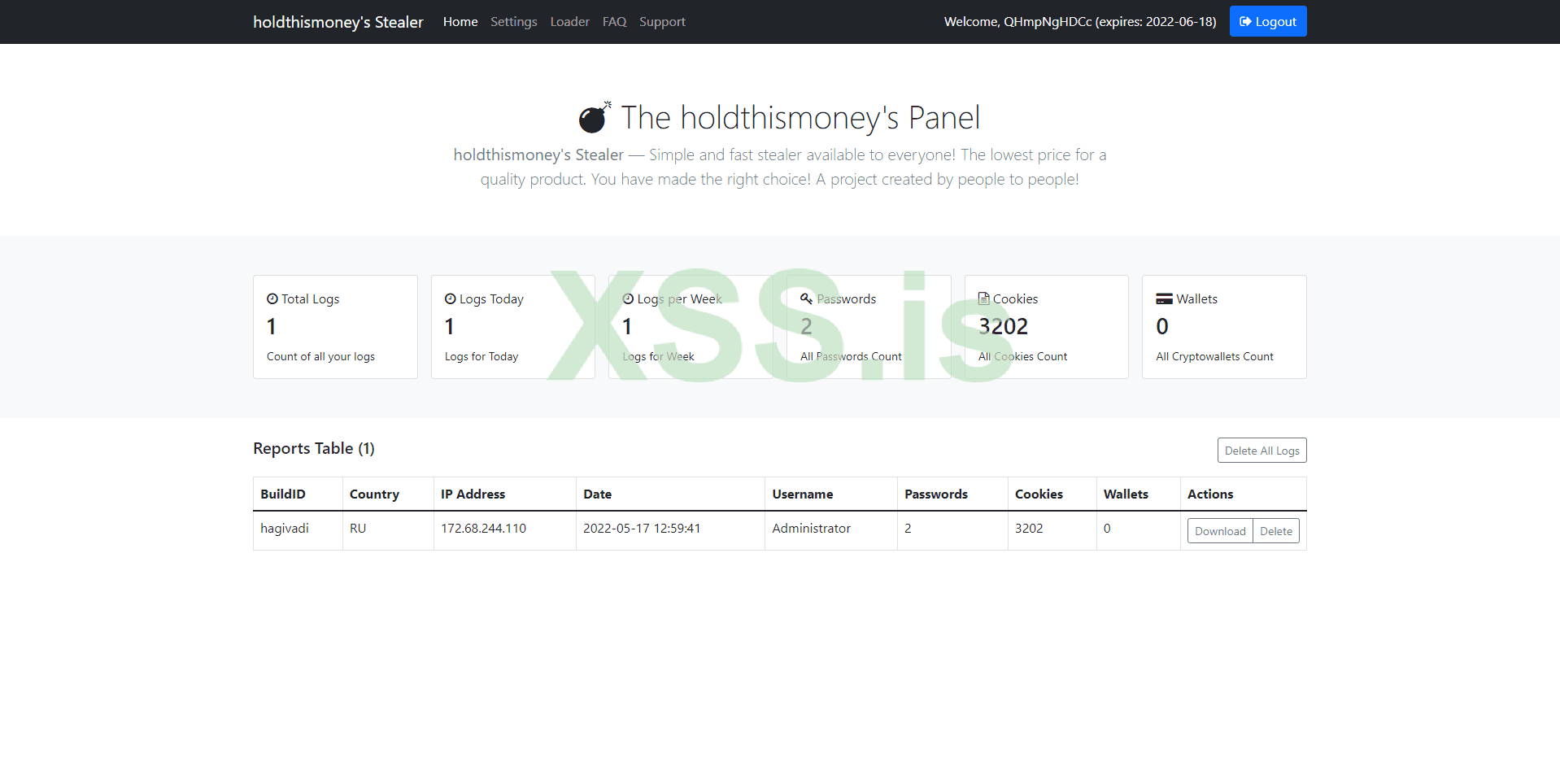Screen dimensions: 1560x784
Task: Click the 'All Cookies Count' caption
Action: point(1022,356)
